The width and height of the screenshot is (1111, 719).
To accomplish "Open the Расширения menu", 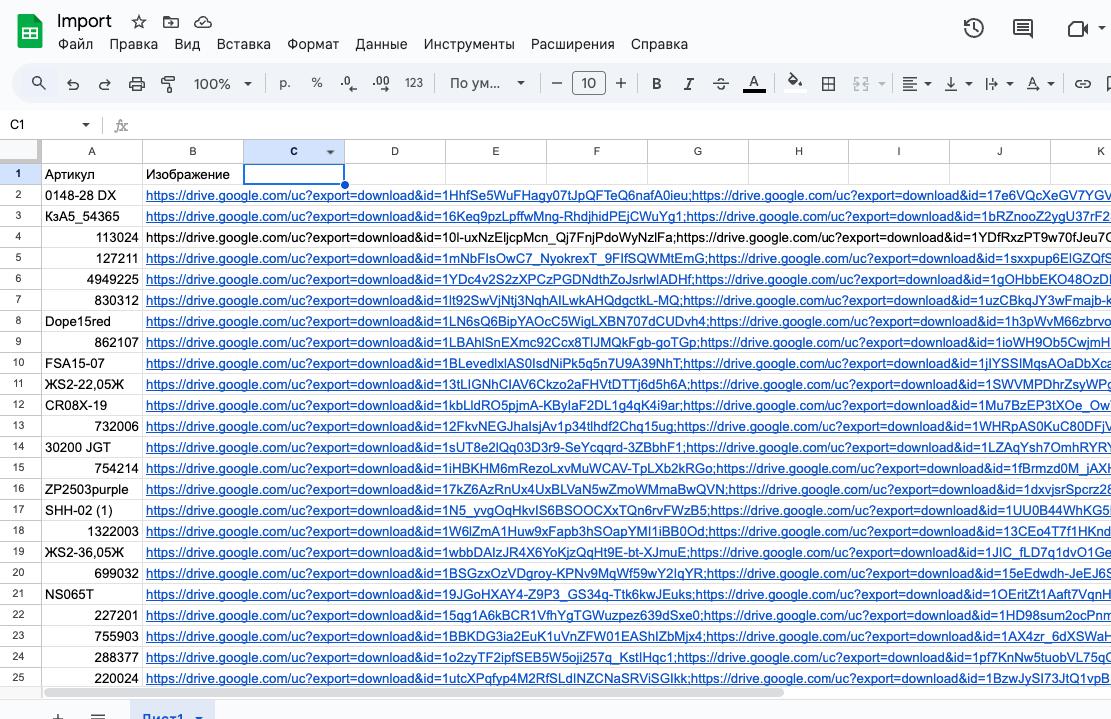I will pyautogui.click(x=573, y=44).
